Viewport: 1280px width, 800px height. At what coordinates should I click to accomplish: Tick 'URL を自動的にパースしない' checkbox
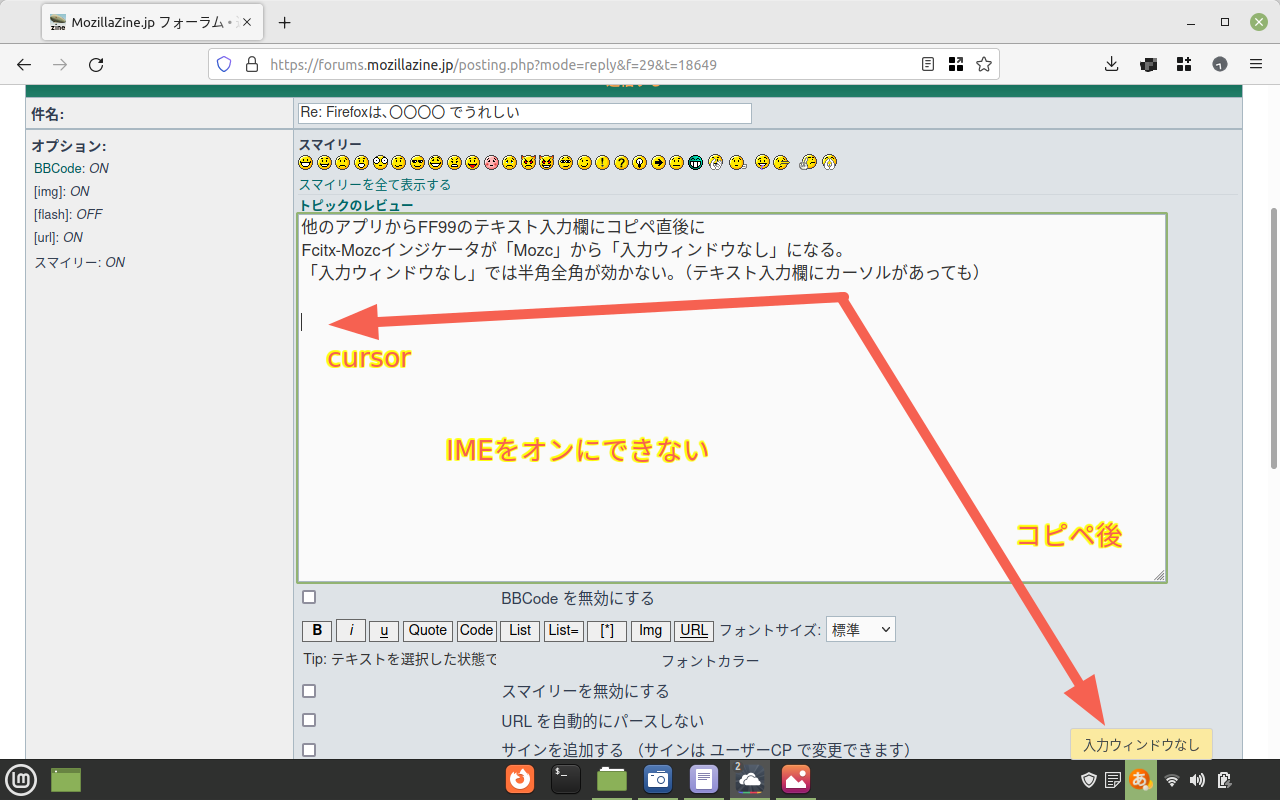coord(309,720)
